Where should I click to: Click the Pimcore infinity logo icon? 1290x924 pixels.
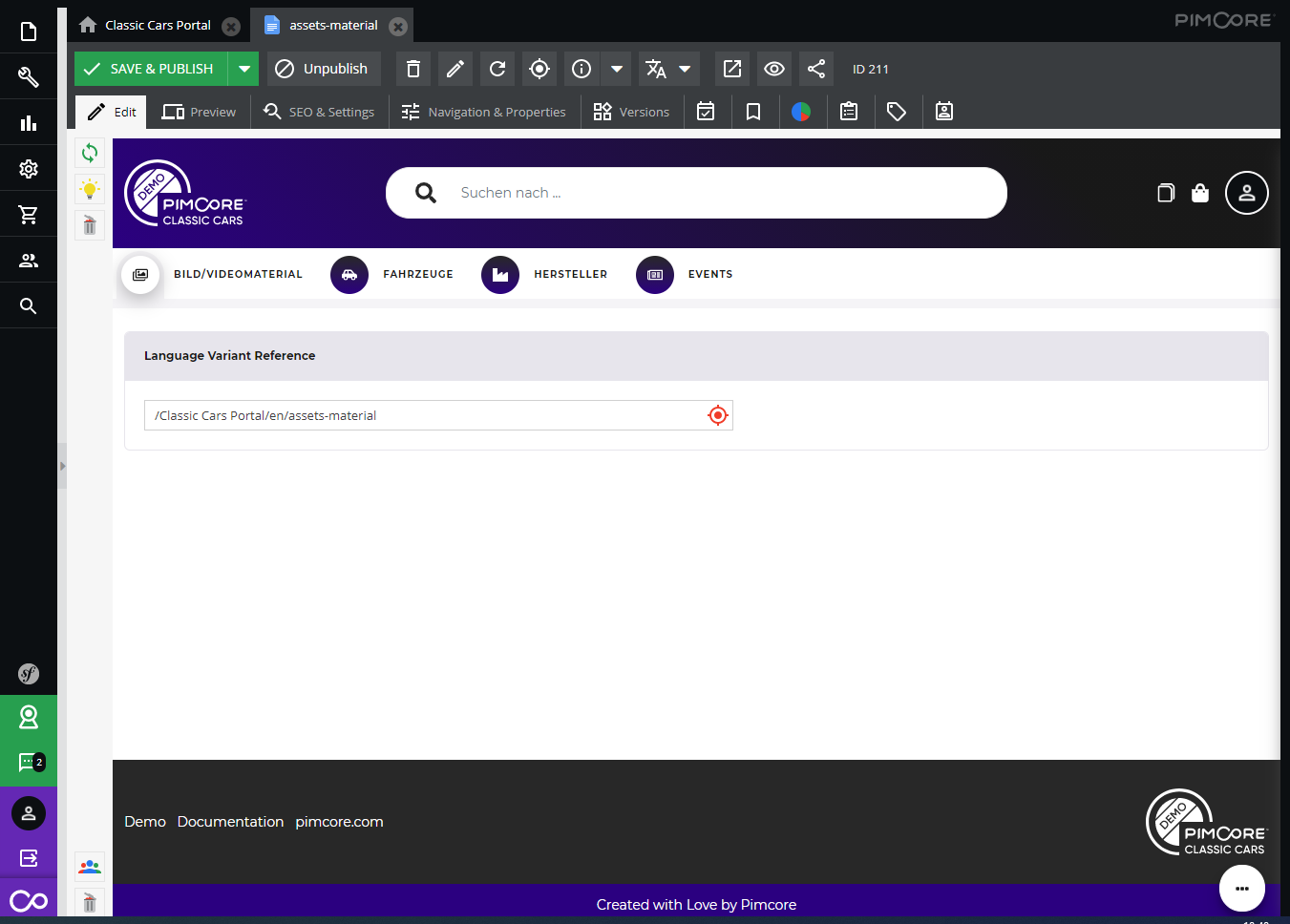click(29, 900)
